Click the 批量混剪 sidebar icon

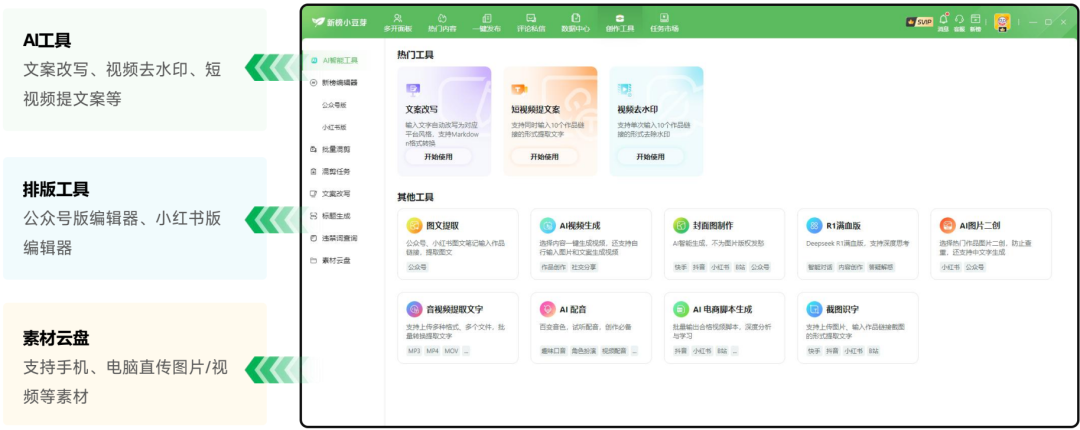[x=313, y=150]
